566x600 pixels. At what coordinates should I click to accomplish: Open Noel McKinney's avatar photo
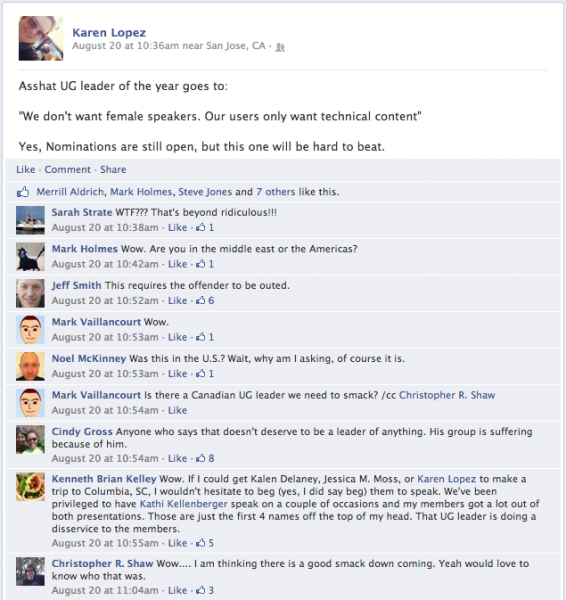pos(30,366)
